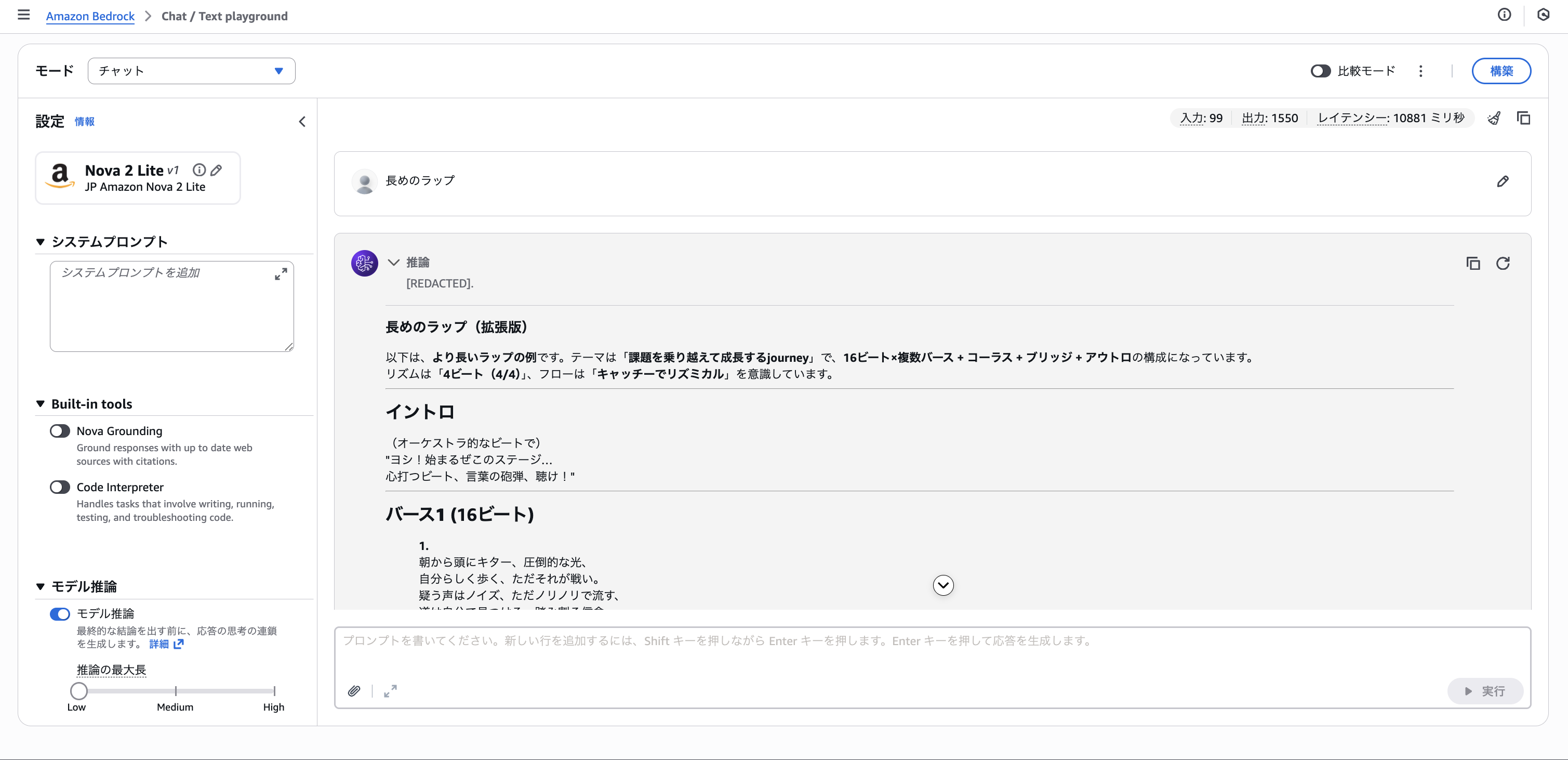This screenshot has height=760, width=1568.
Task: Copy the model response
Action: coord(1473,263)
